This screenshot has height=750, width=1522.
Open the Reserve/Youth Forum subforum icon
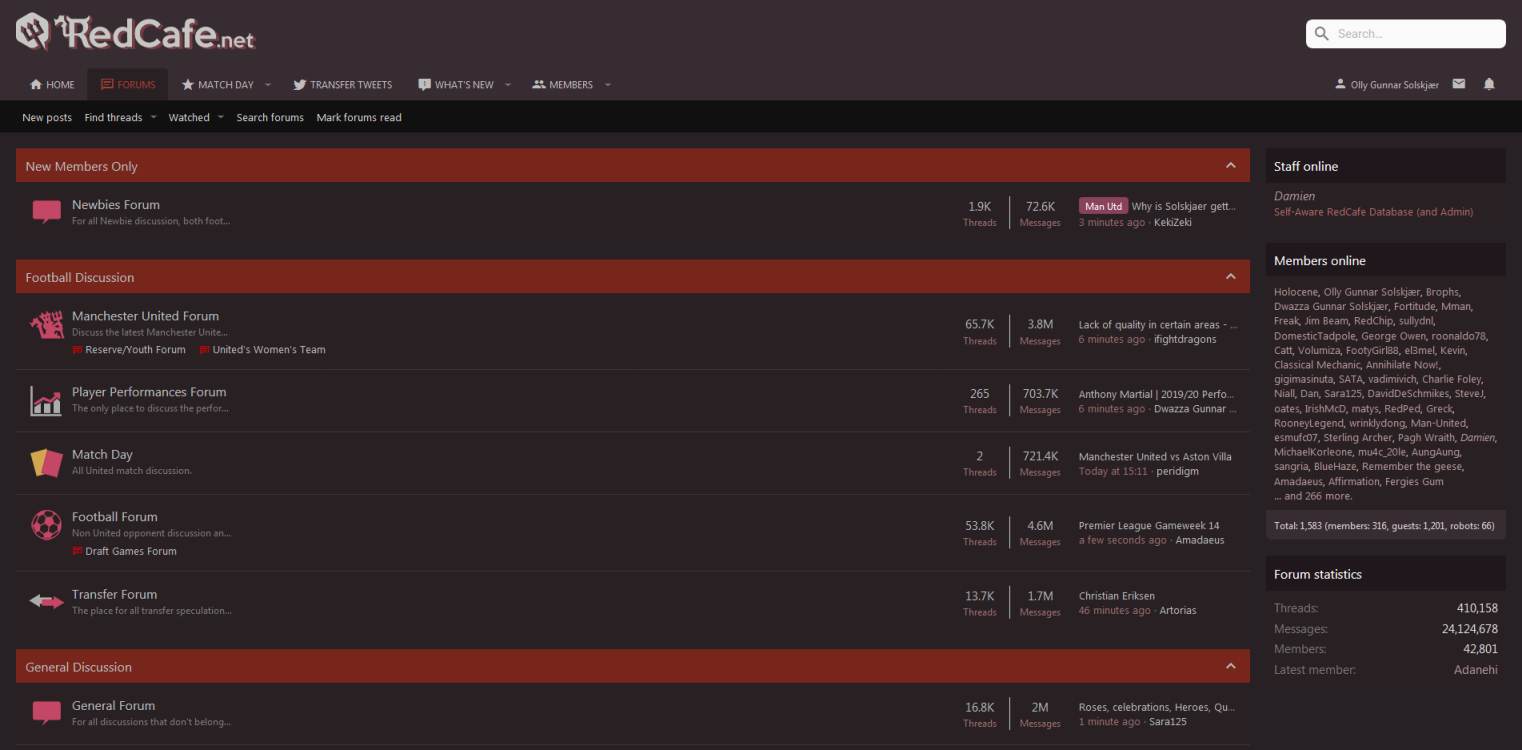pos(77,349)
